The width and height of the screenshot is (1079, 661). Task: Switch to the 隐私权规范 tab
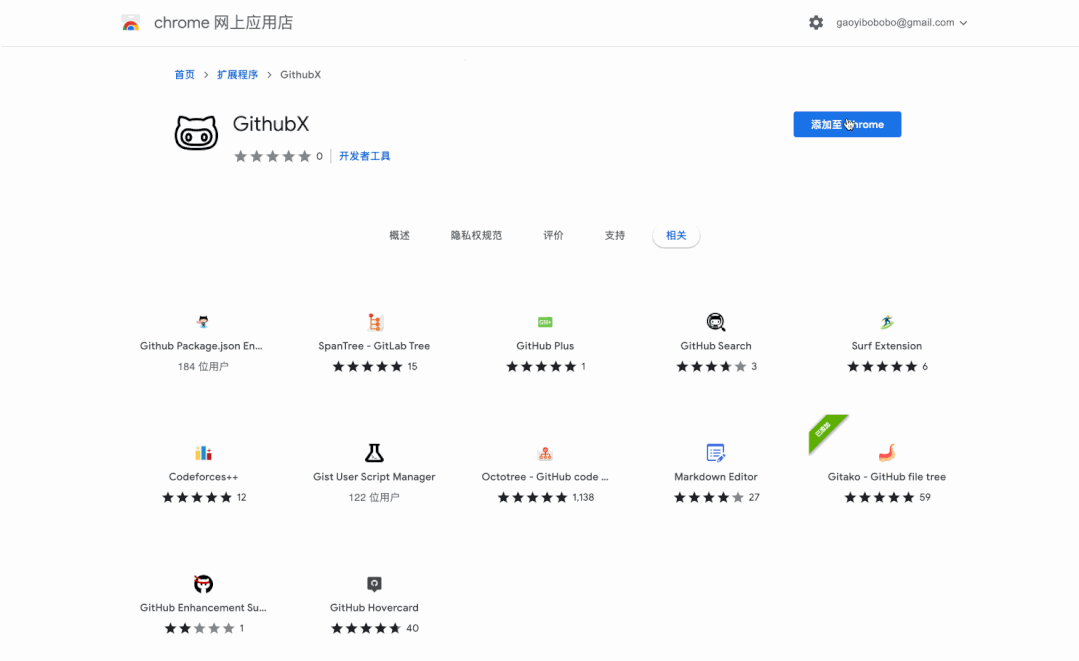(476, 235)
